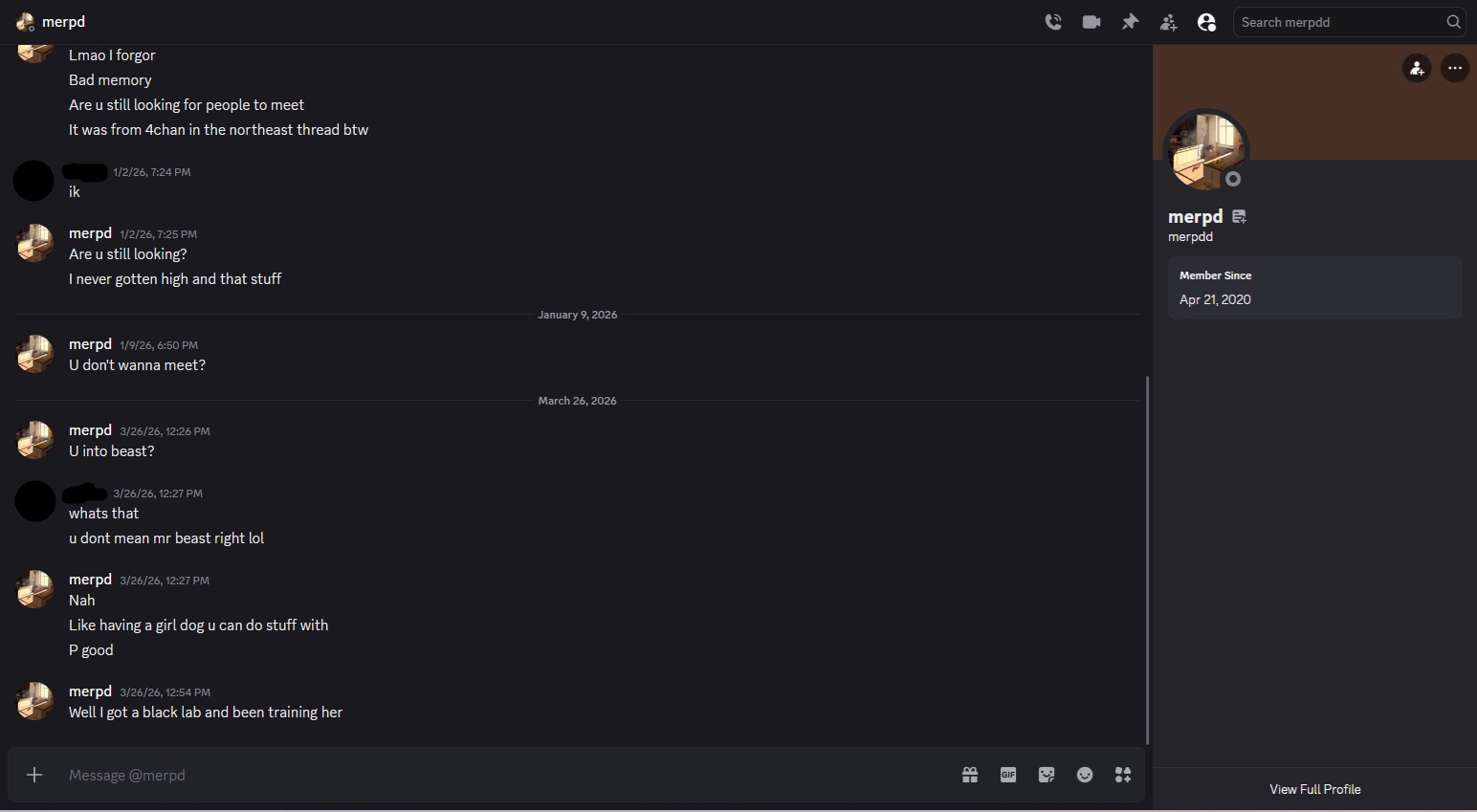Click the message "Nah"
This screenshot has height=812, width=1477.
pos(82,601)
